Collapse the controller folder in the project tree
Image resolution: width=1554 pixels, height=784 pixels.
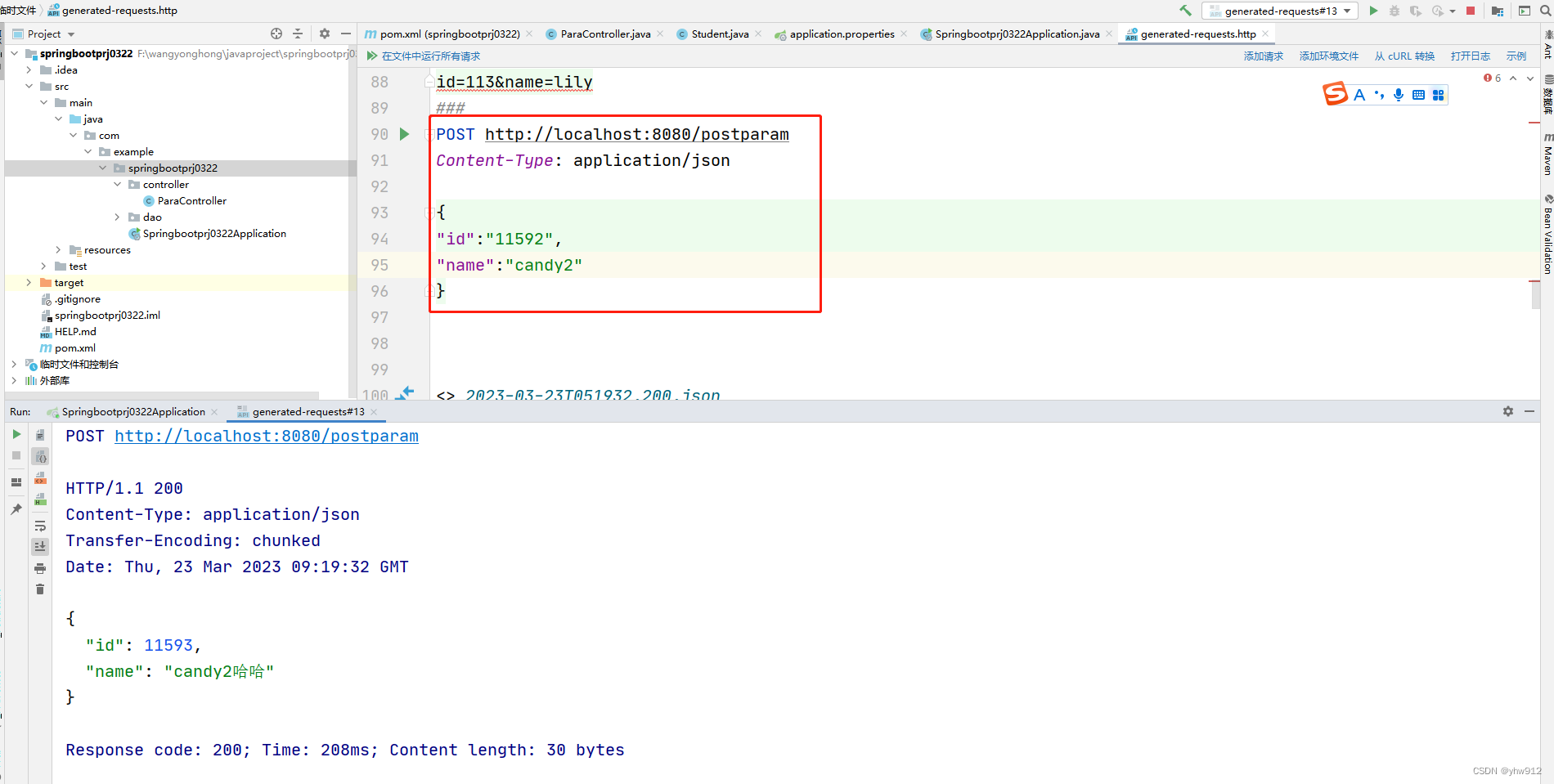pyautogui.click(x=117, y=184)
